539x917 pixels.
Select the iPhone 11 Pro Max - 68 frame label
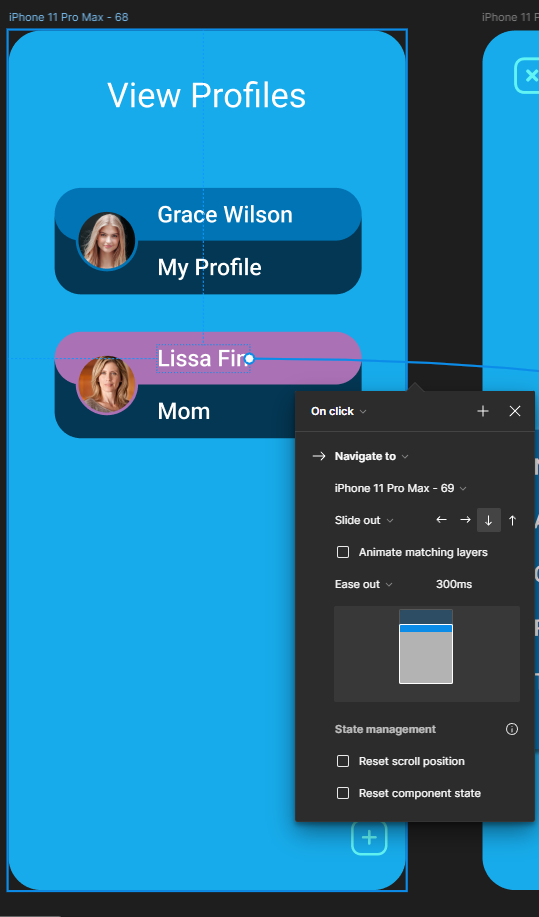tap(68, 17)
